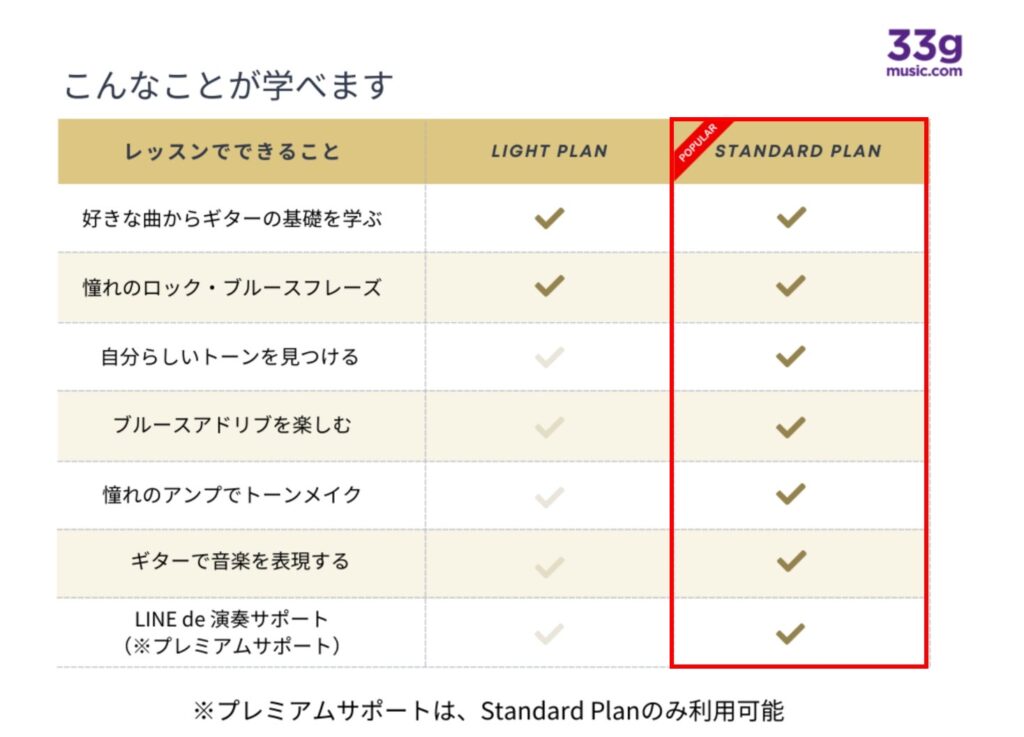Click Light Plan checkmark for ロック・ブルースフレーズ

coord(549,286)
